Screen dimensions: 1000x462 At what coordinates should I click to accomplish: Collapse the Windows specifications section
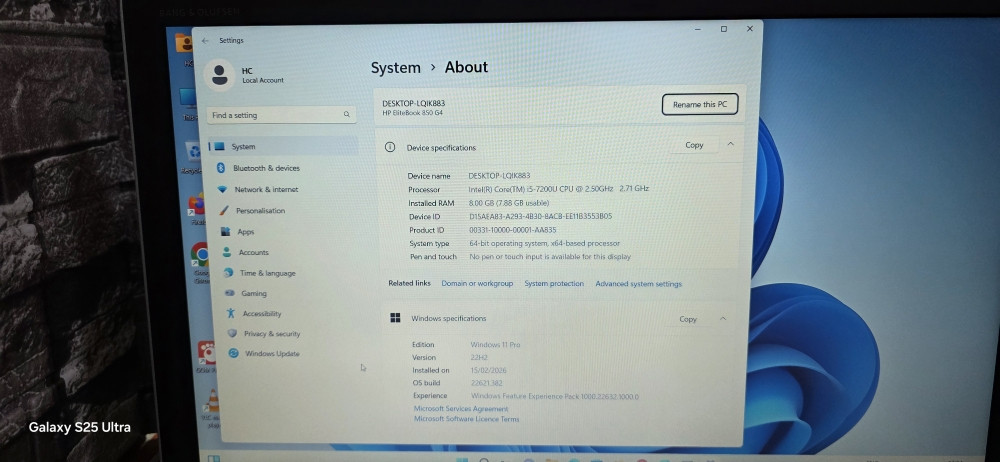coord(723,318)
